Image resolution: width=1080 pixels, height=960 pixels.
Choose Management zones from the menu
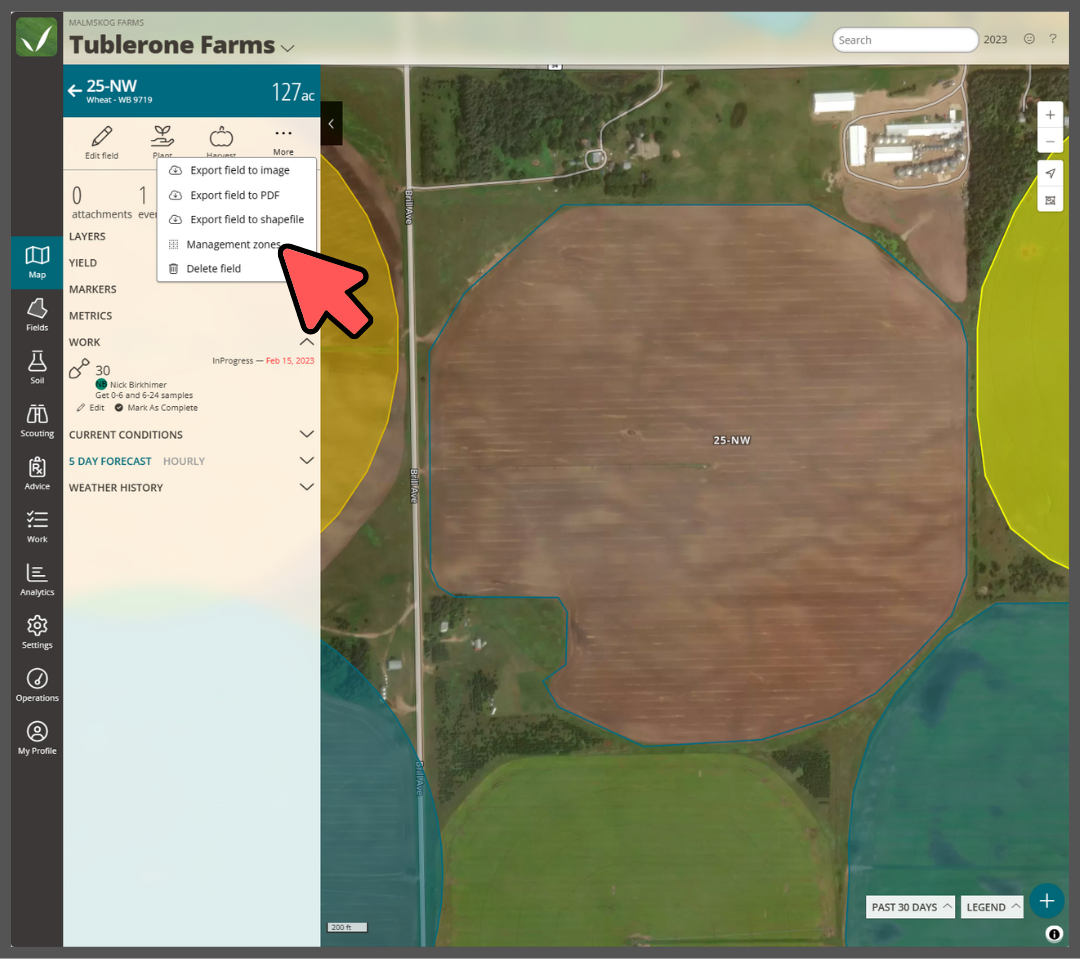233,244
